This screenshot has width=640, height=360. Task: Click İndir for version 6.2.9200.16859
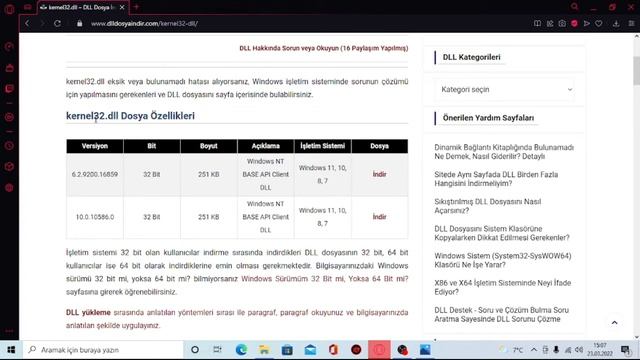(379, 174)
